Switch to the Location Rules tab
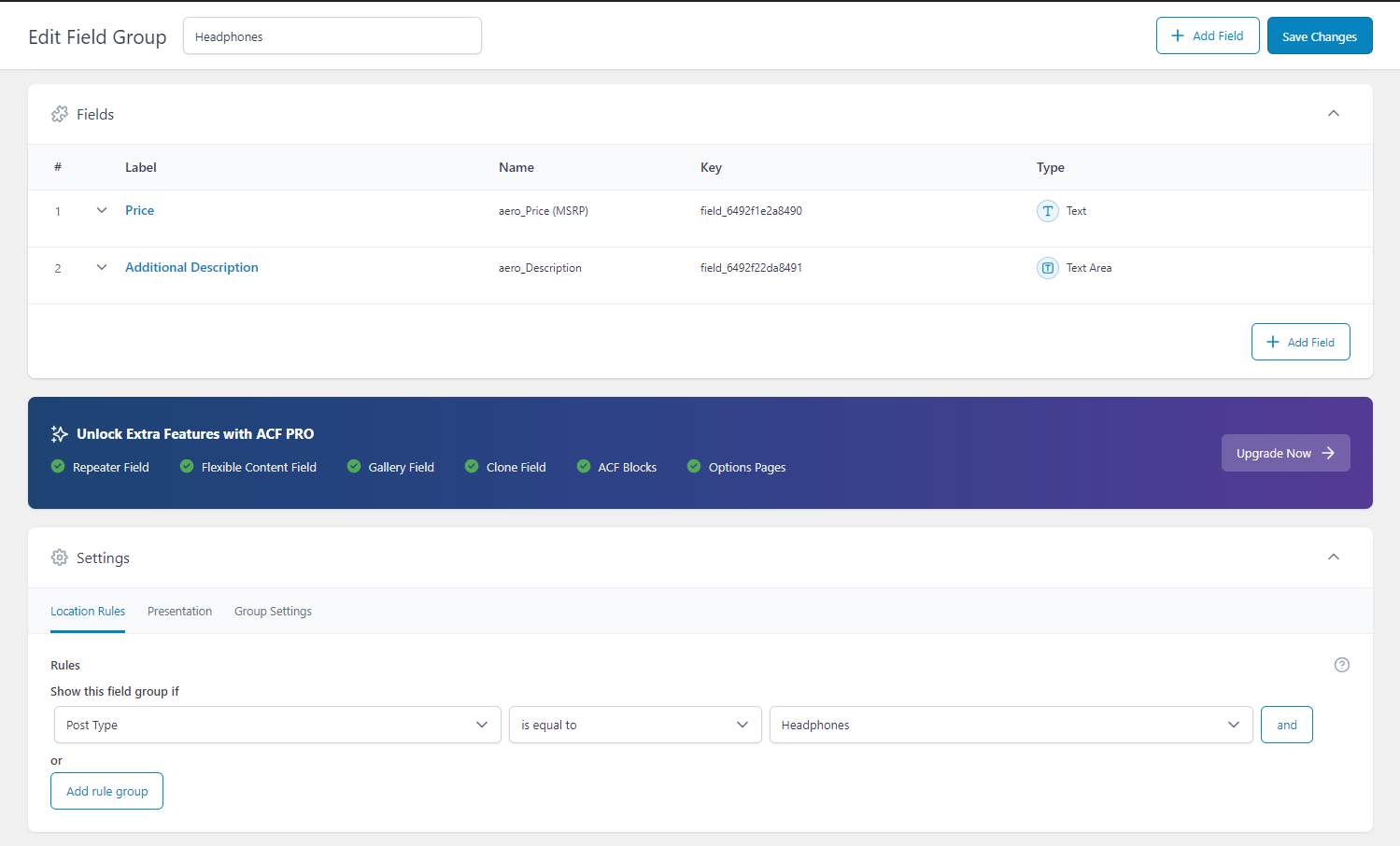Image resolution: width=1400 pixels, height=846 pixels. [x=88, y=612]
